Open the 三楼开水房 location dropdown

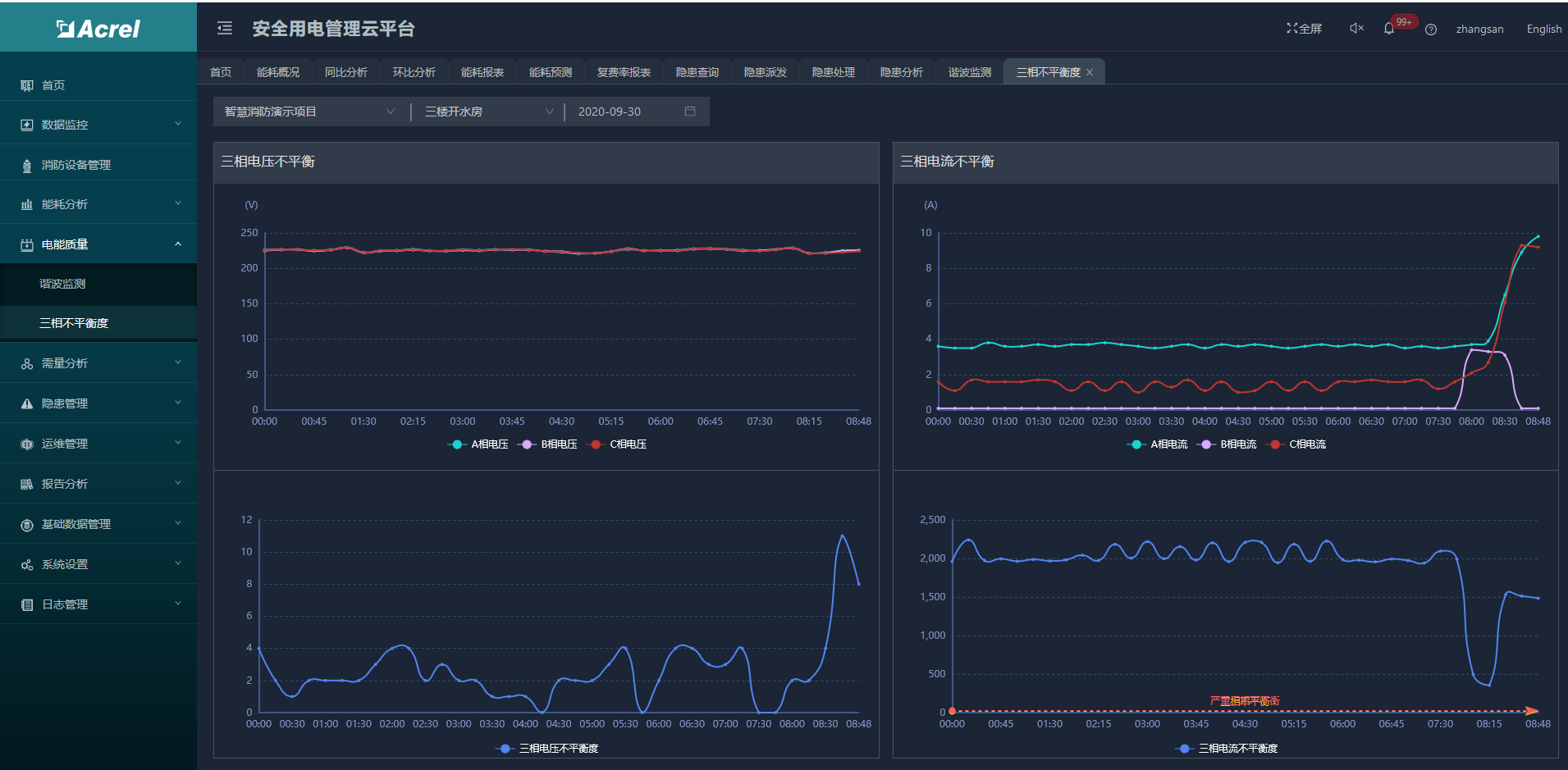[x=488, y=112]
